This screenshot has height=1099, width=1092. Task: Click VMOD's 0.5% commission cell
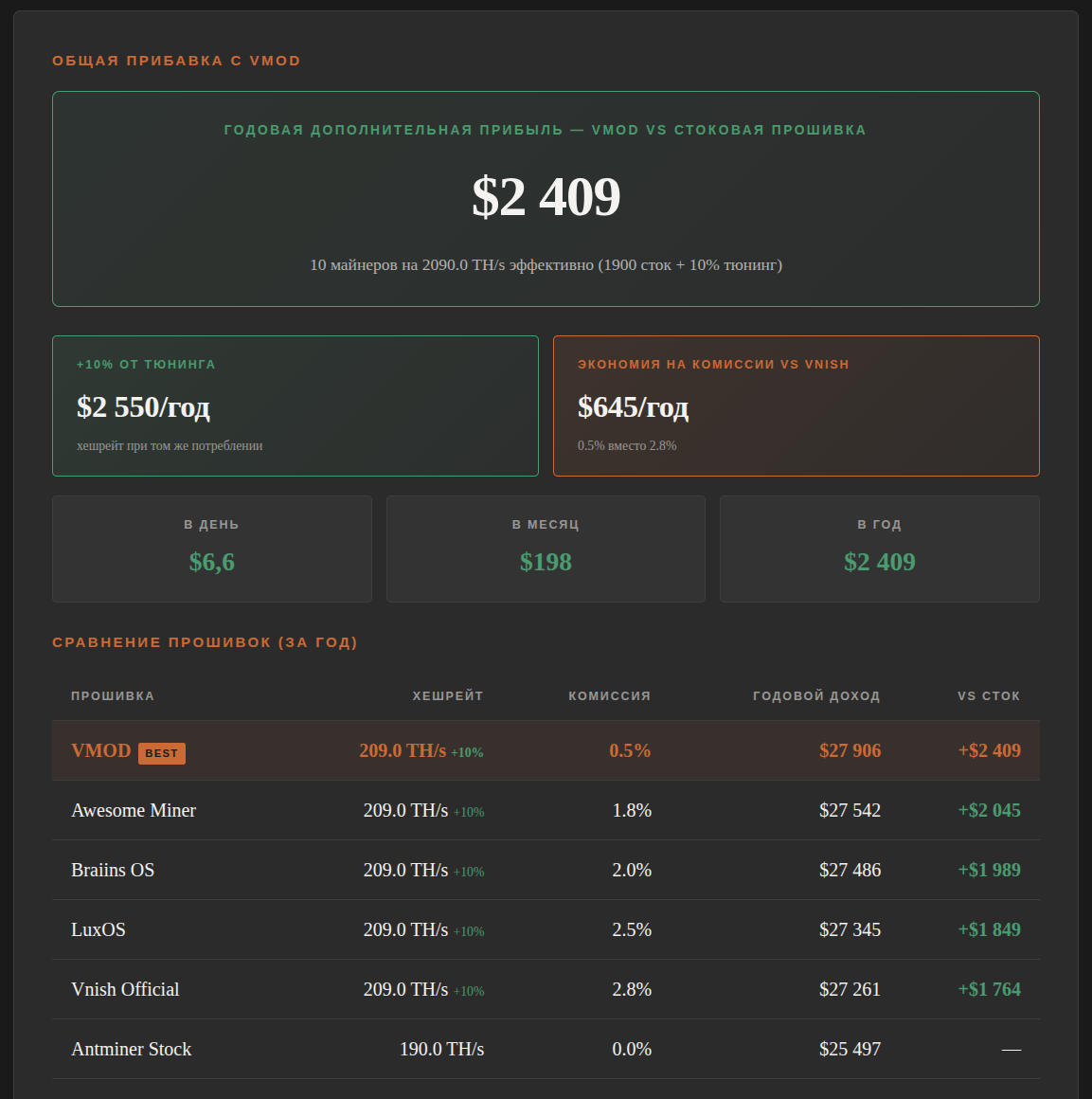(x=630, y=750)
